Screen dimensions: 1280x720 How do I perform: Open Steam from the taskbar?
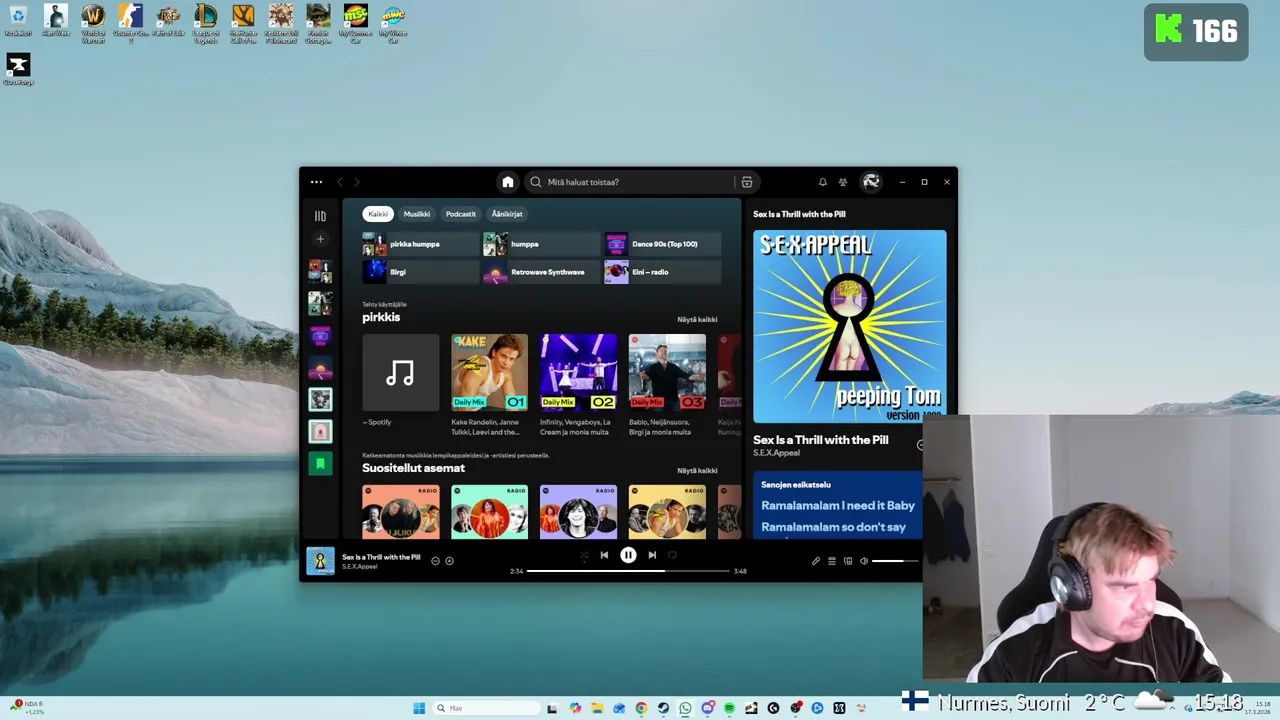click(663, 708)
